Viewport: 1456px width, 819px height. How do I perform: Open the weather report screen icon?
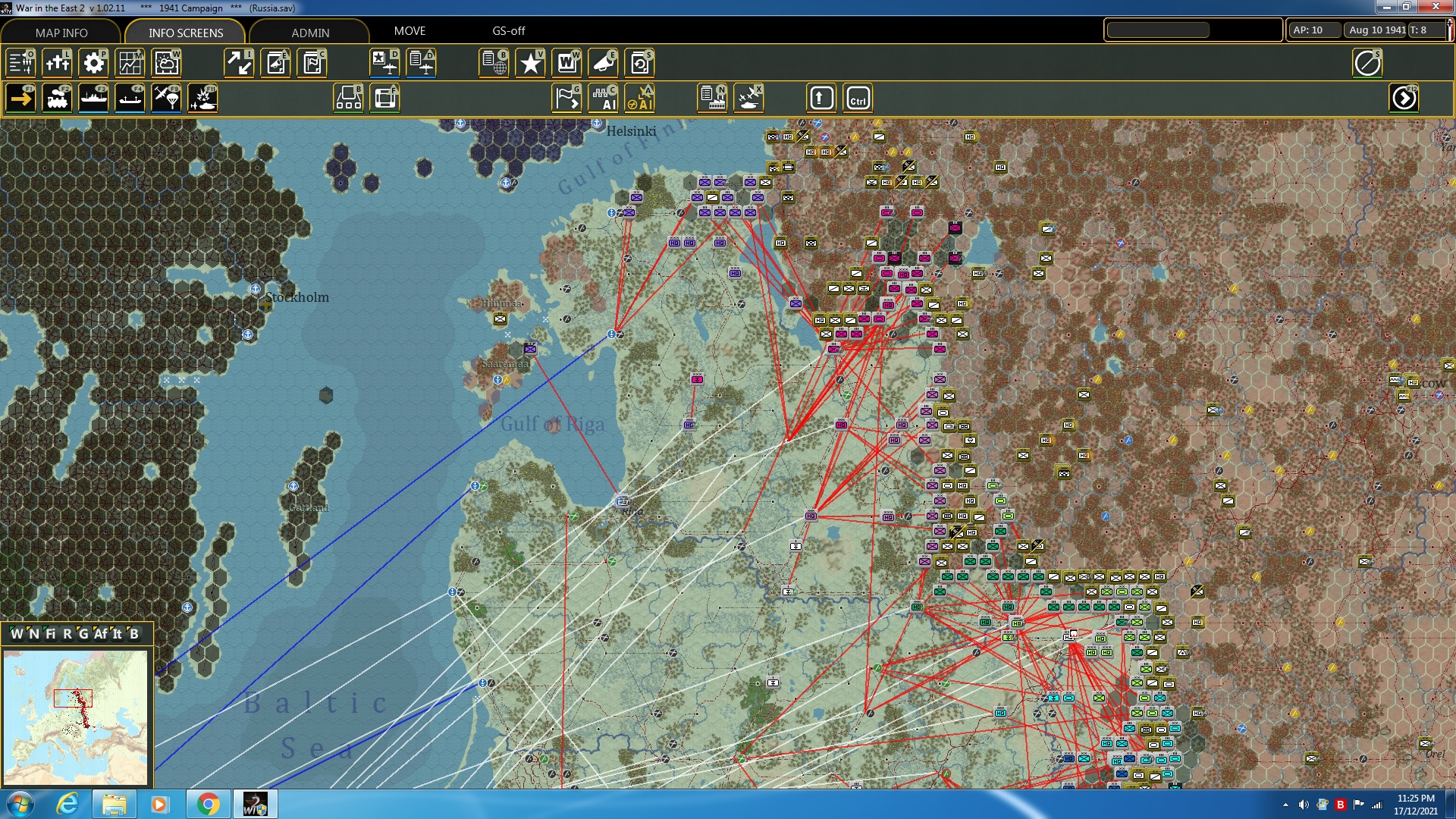tap(166, 63)
